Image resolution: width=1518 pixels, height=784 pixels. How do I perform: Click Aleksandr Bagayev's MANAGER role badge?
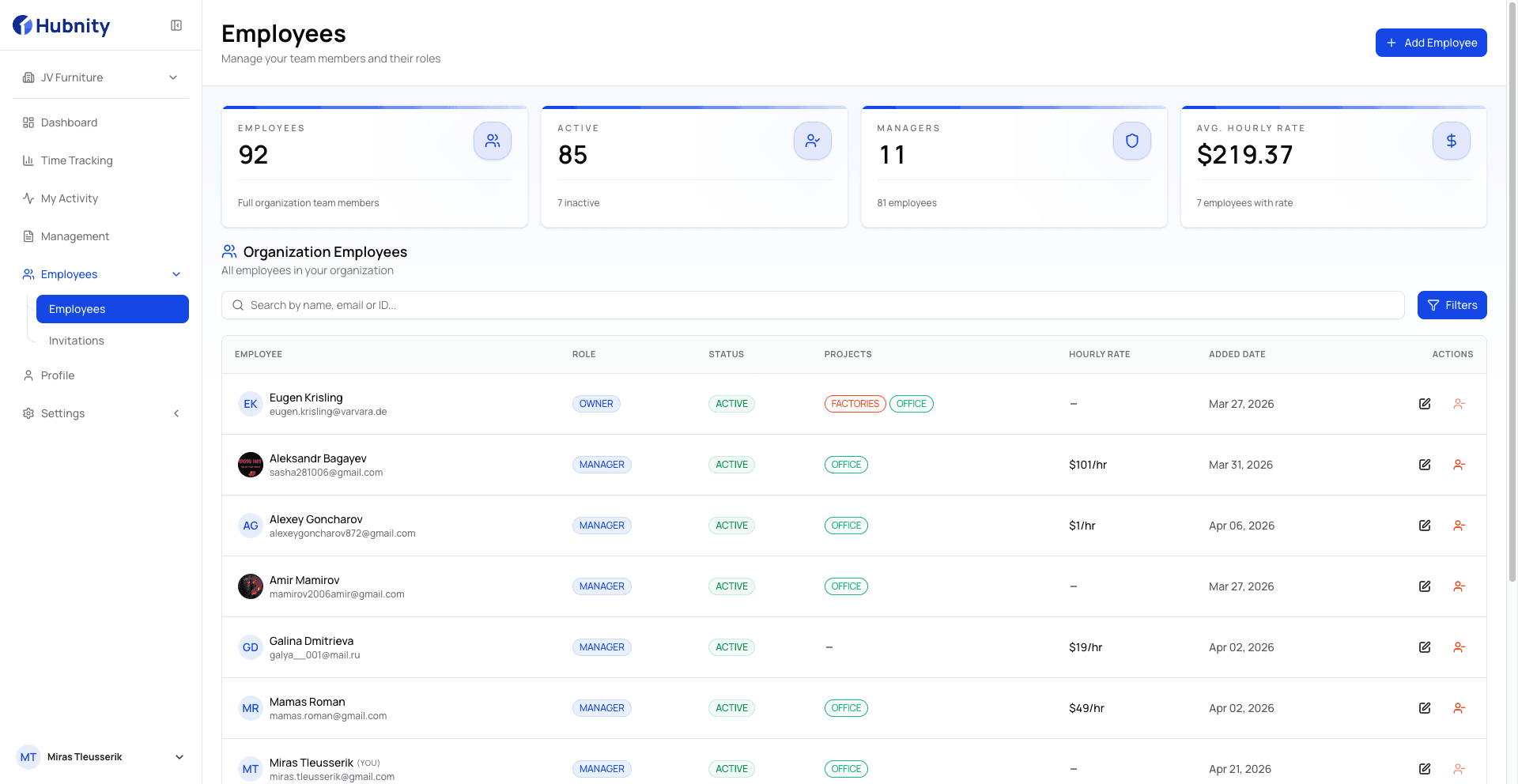(x=602, y=465)
